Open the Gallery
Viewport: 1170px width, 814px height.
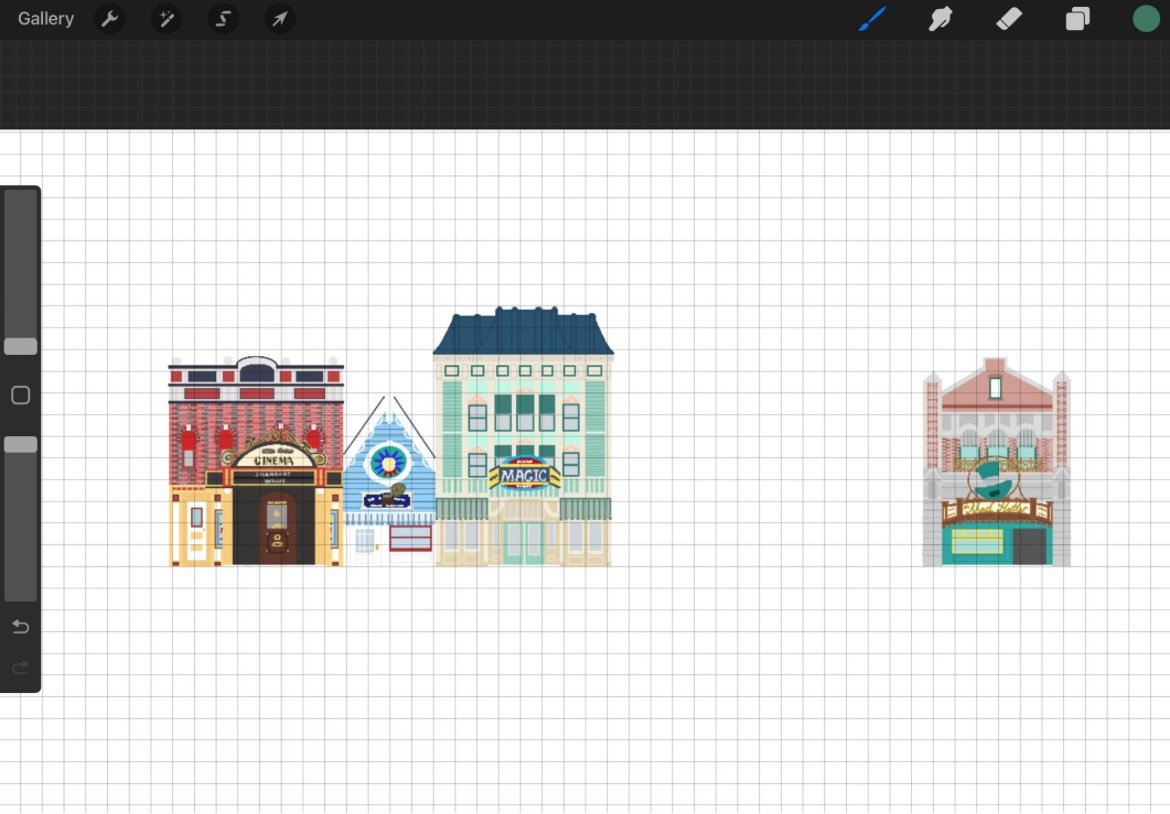coord(46,19)
